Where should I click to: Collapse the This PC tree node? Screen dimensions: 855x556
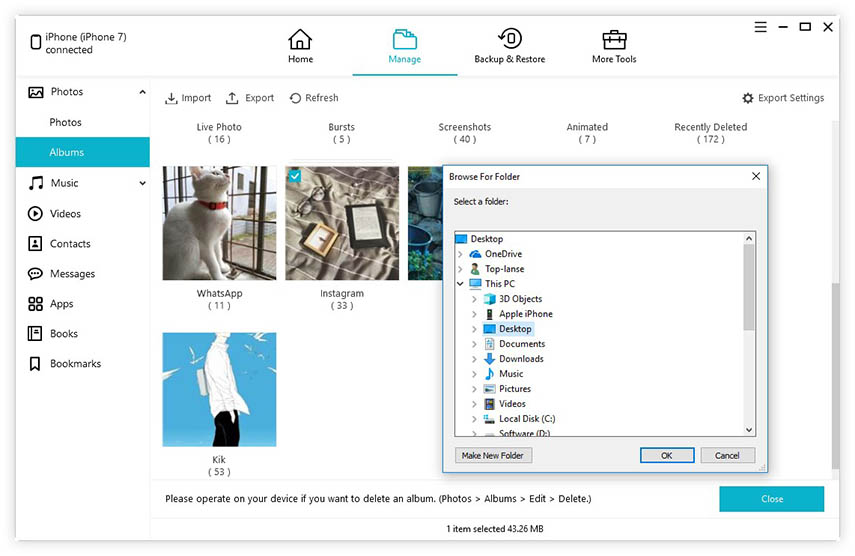pyautogui.click(x=460, y=284)
